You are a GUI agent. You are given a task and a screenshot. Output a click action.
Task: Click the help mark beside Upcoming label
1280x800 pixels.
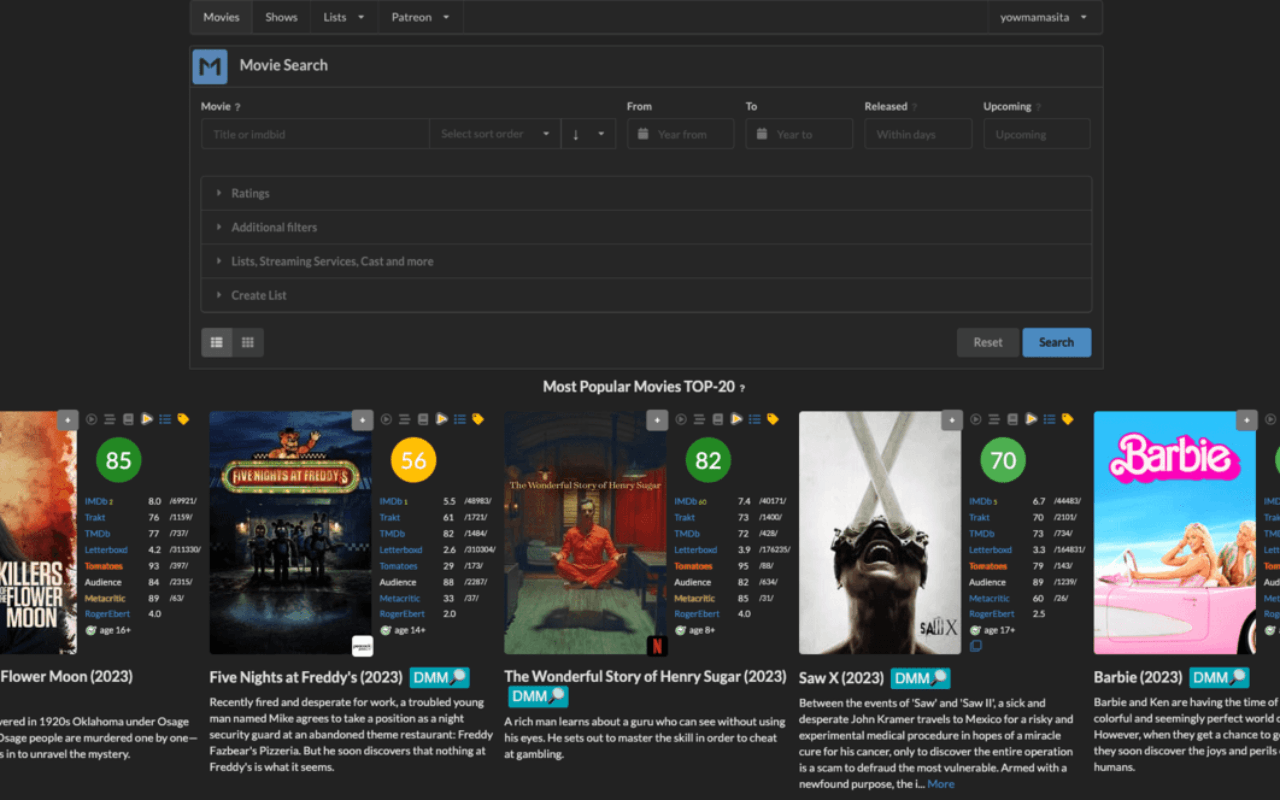(x=1038, y=107)
